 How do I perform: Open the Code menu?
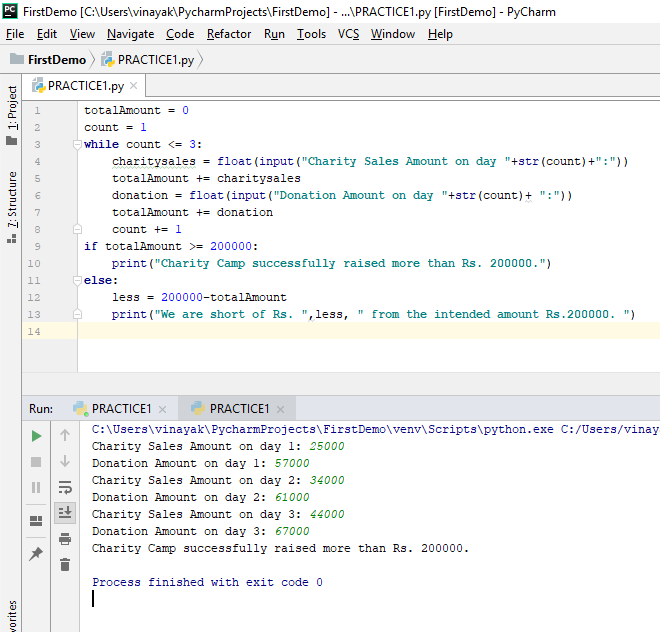[x=180, y=34]
